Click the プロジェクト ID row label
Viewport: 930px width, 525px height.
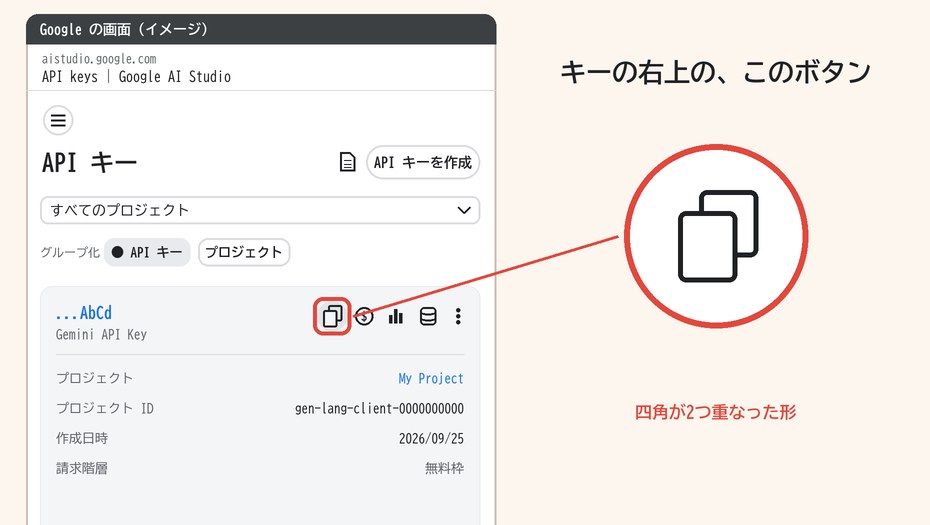tap(105, 408)
